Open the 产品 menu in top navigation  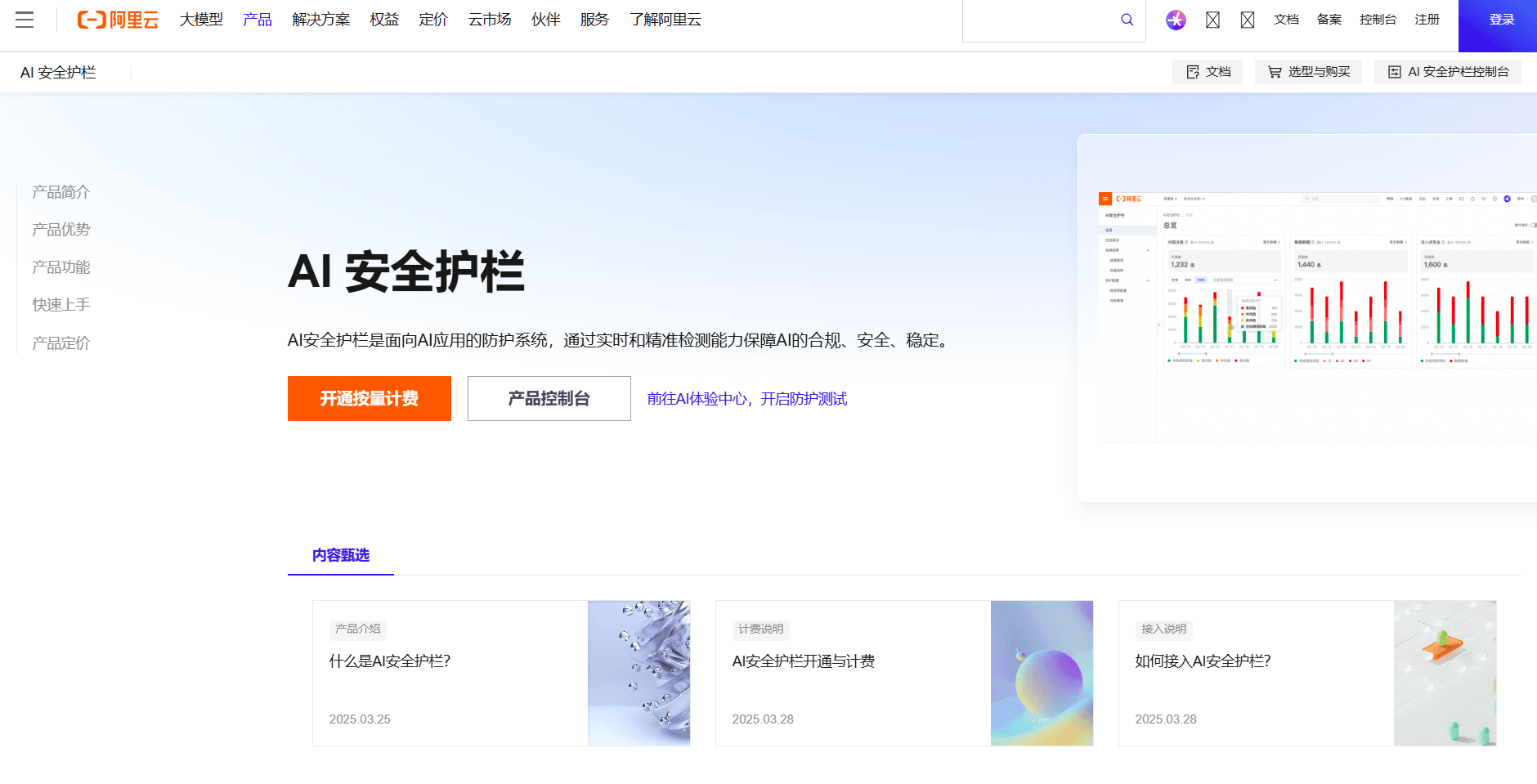(x=258, y=20)
